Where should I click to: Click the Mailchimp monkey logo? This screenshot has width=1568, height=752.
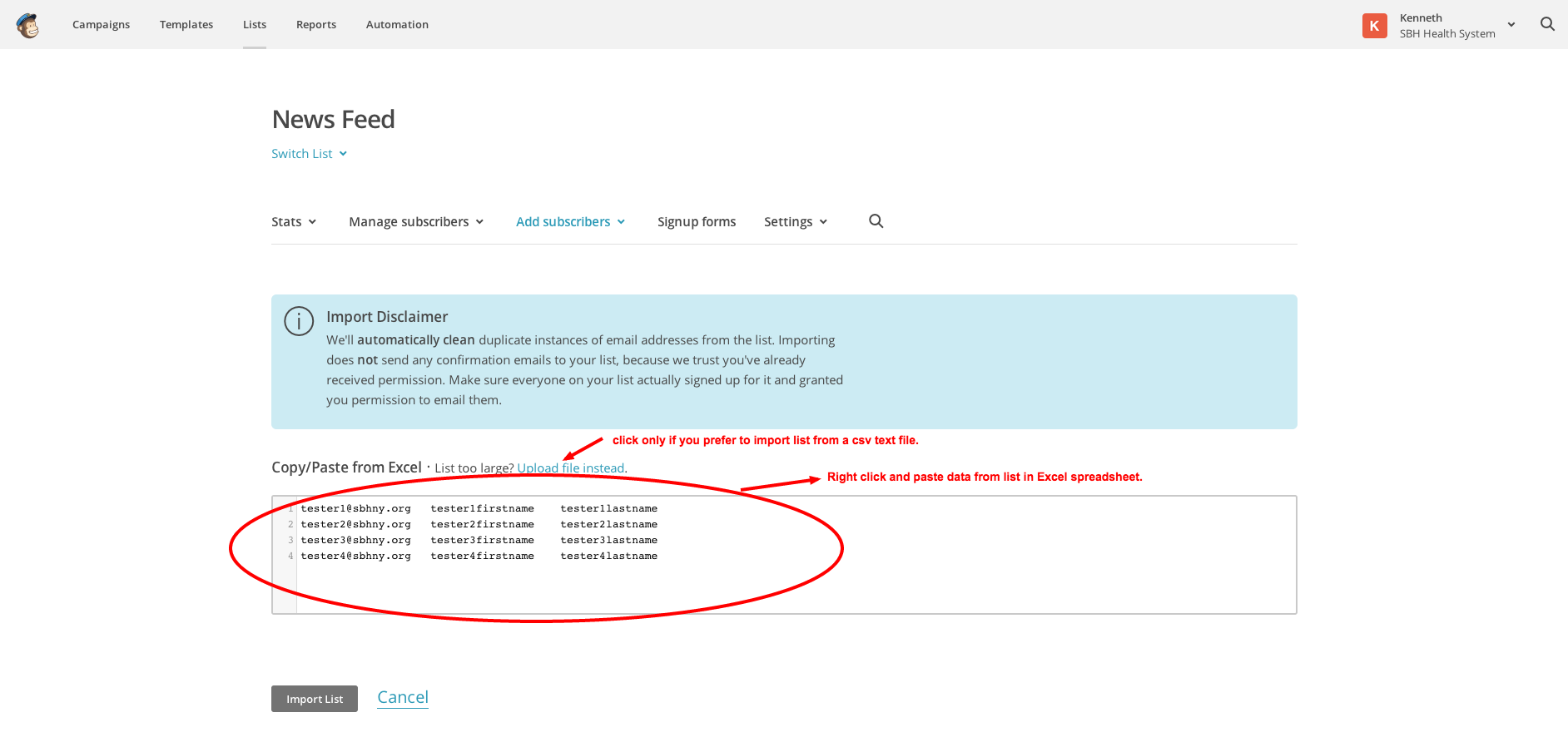28,25
